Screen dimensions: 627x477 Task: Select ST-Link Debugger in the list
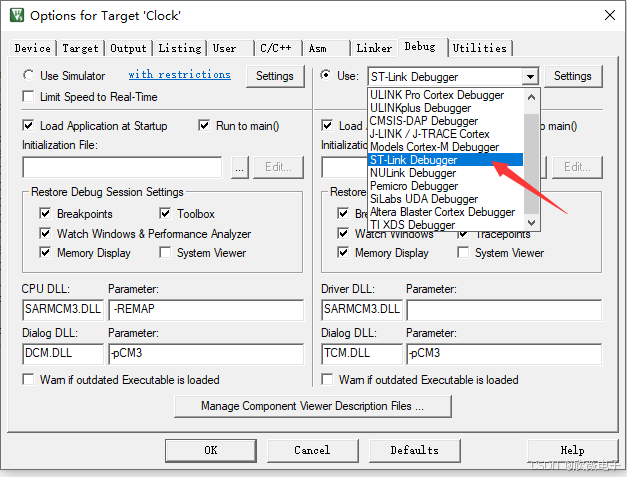click(445, 160)
